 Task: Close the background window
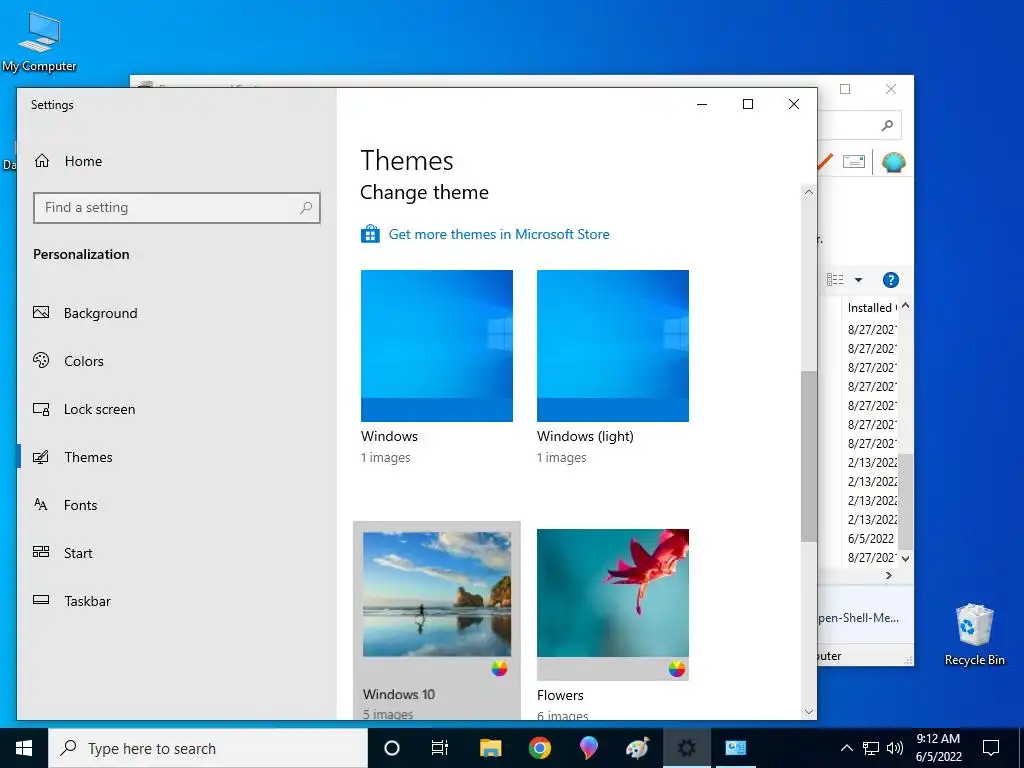891,89
